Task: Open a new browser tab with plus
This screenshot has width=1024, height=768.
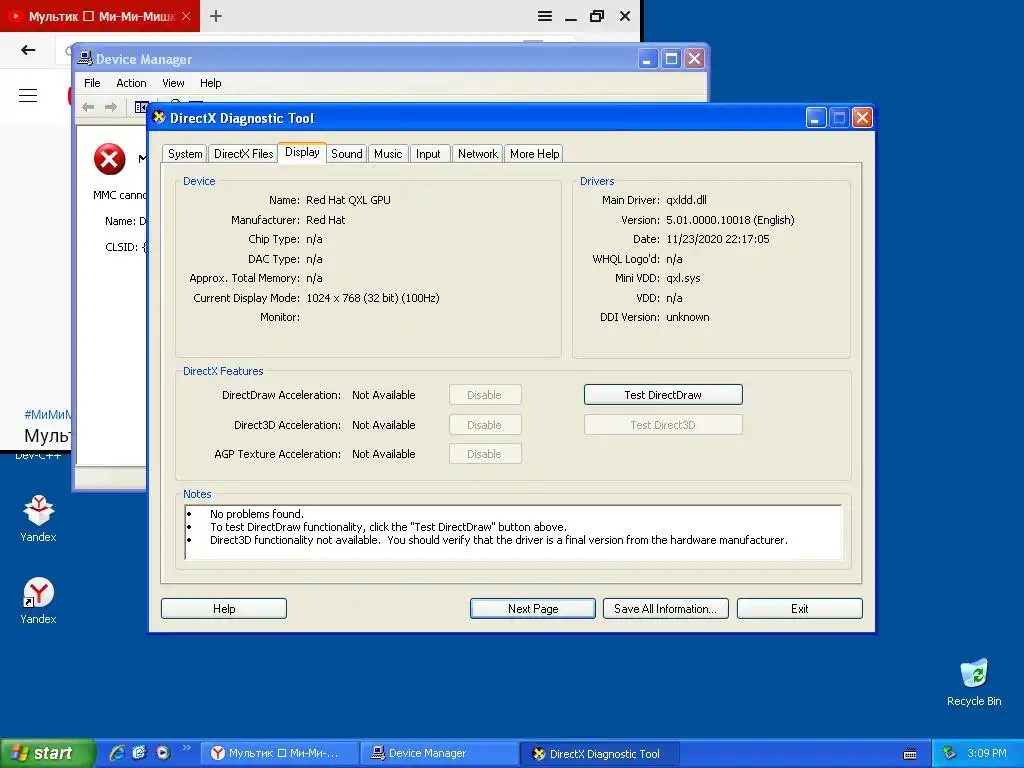Action: pyautogui.click(x=216, y=16)
